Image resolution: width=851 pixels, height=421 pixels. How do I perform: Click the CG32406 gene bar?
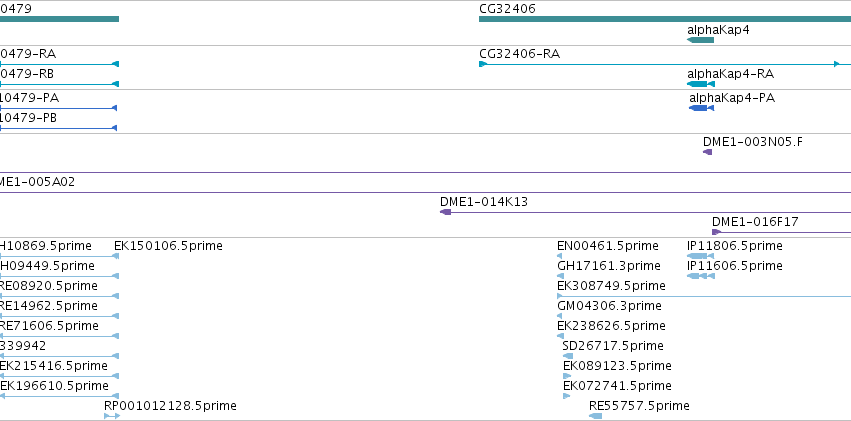(665, 20)
